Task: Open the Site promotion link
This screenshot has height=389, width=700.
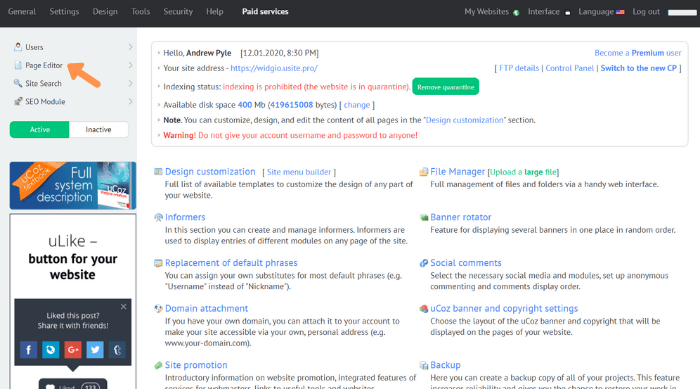Action: coord(196,365)
